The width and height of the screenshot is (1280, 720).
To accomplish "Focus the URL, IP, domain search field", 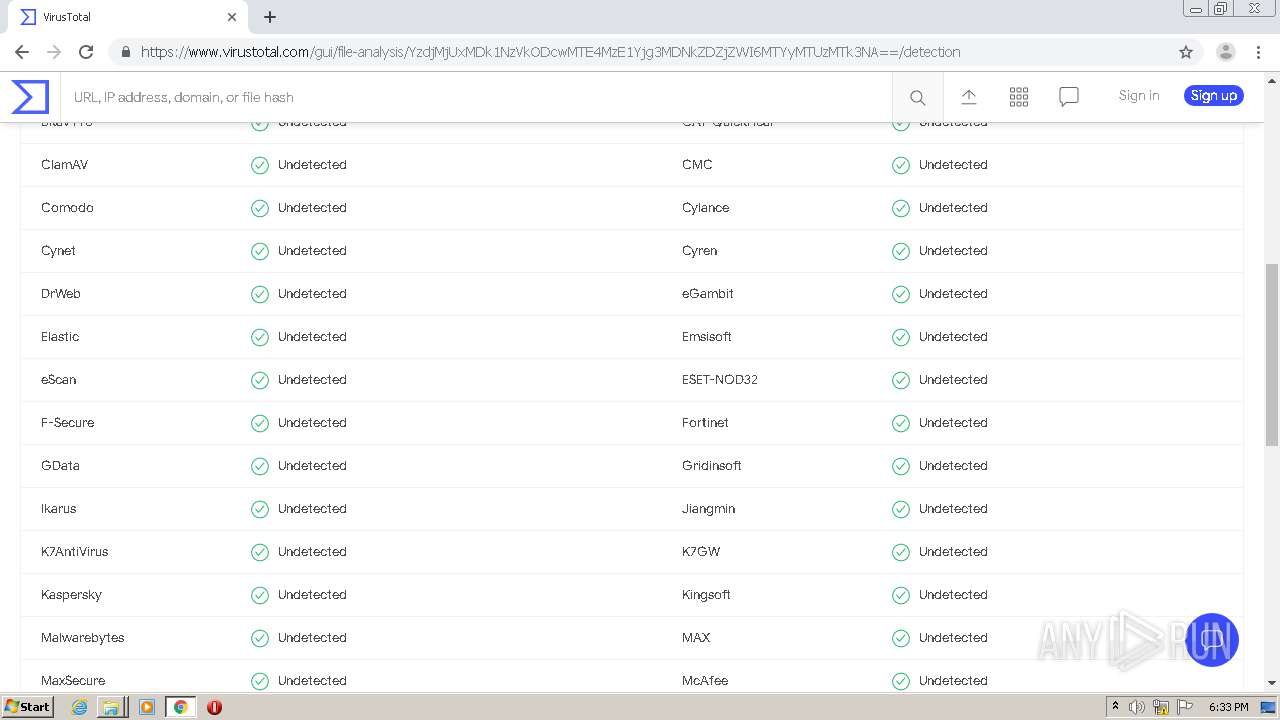I will [x=476, y=97].
